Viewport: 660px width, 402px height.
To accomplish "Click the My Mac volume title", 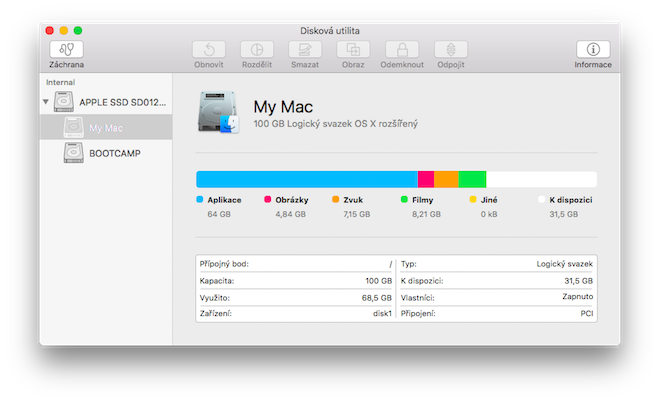I will [283, 107].
